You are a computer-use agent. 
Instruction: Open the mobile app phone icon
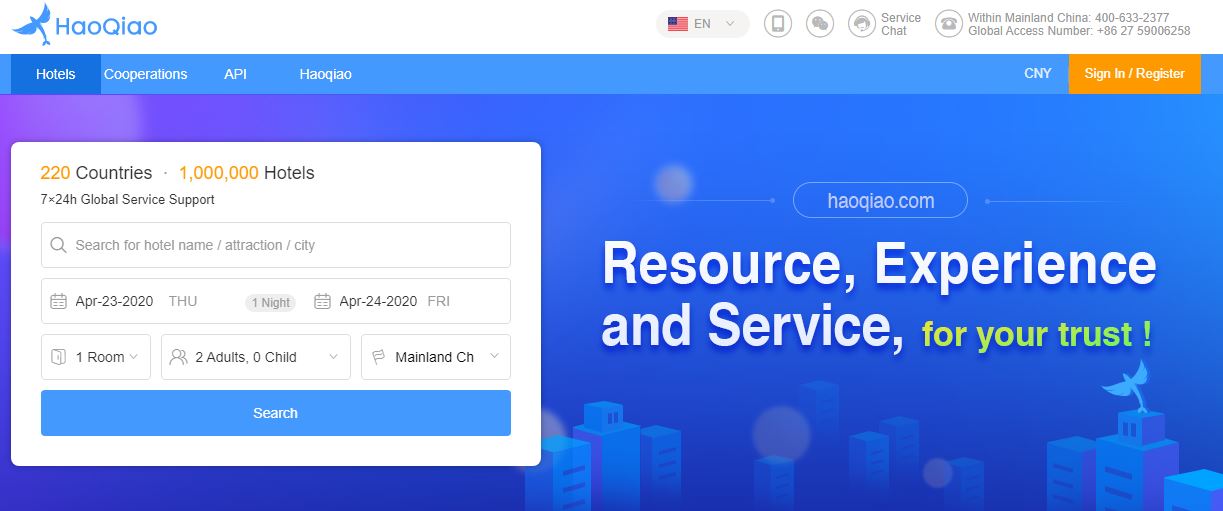[778, 24]
